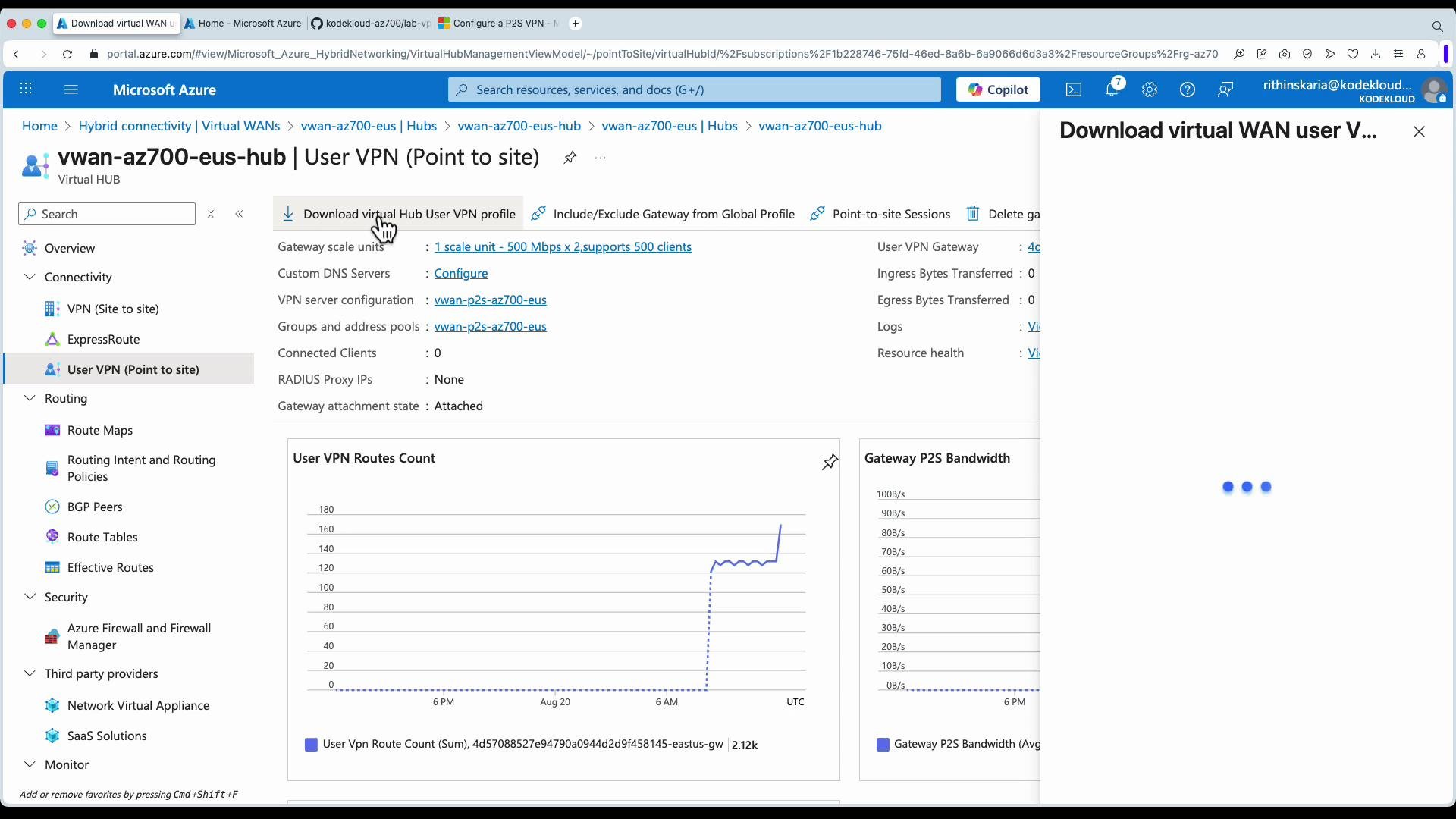Click the User Vpn Route Count legend swatch
This screenshot has width=1456, height=819.
point(311,745)
